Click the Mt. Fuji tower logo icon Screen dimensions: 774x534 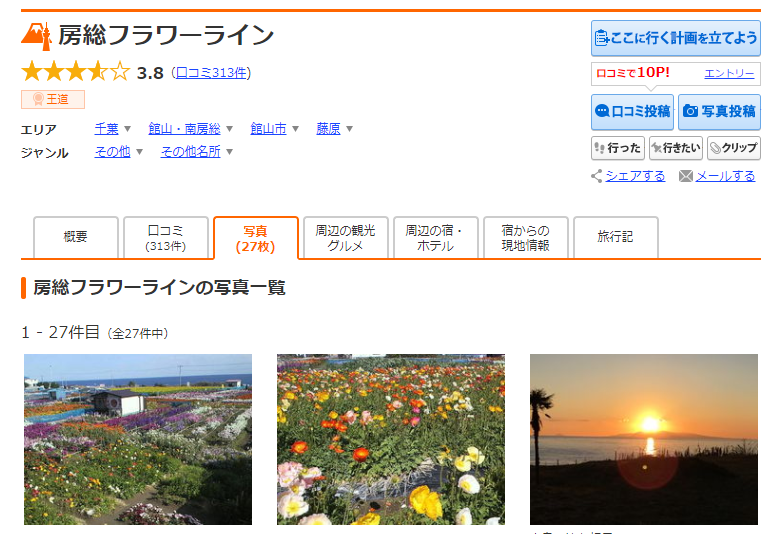pyautogui.click(x=37, y=36)
